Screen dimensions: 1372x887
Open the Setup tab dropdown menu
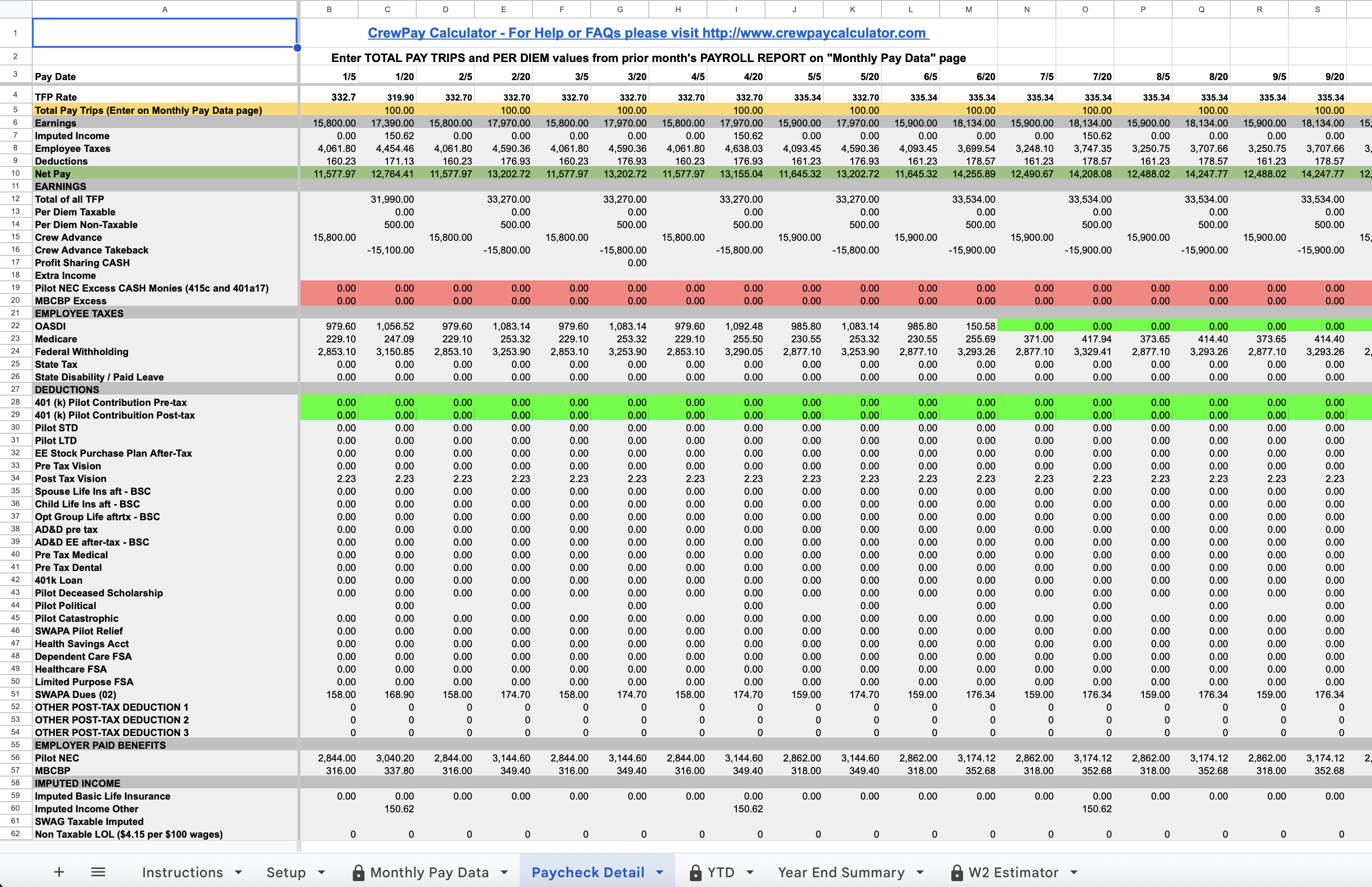tap(322, 873)
